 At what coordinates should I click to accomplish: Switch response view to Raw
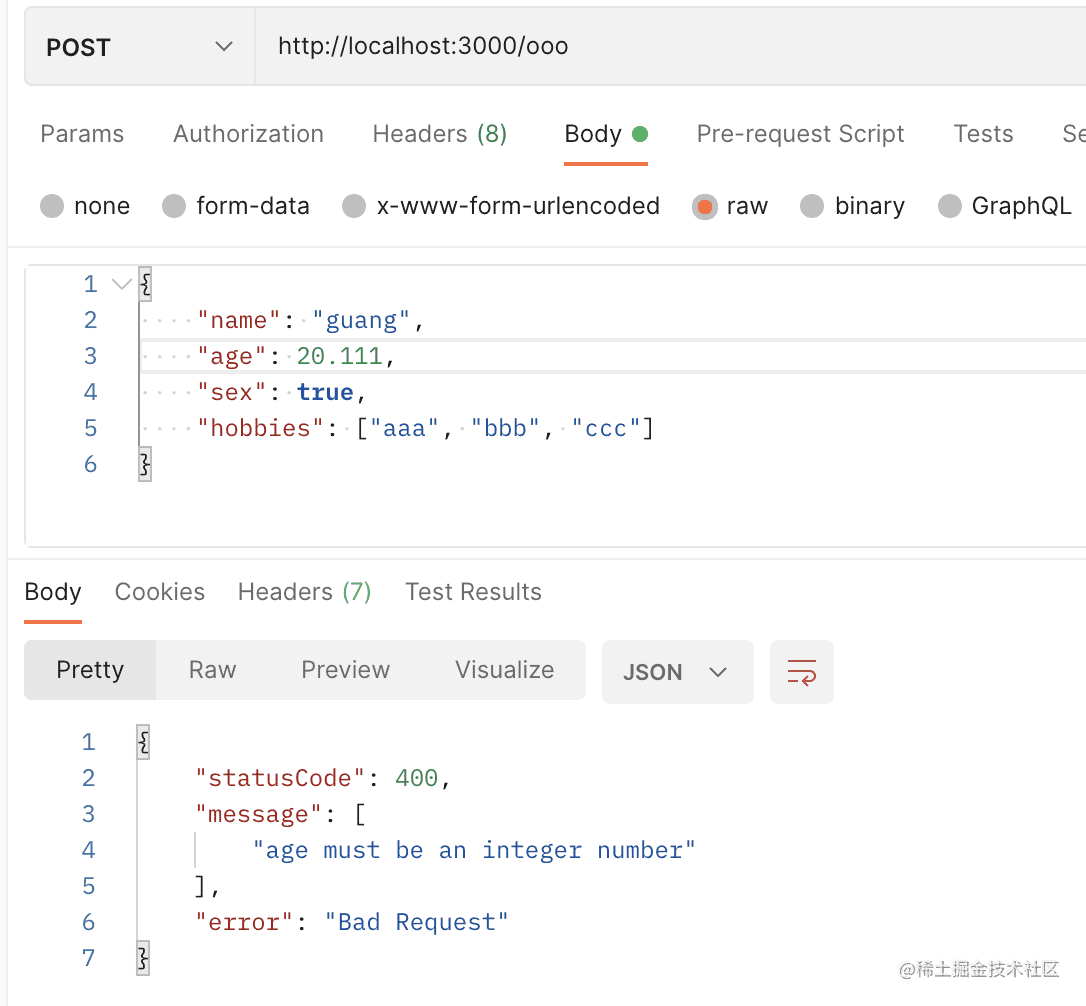[x=212, y=670]
